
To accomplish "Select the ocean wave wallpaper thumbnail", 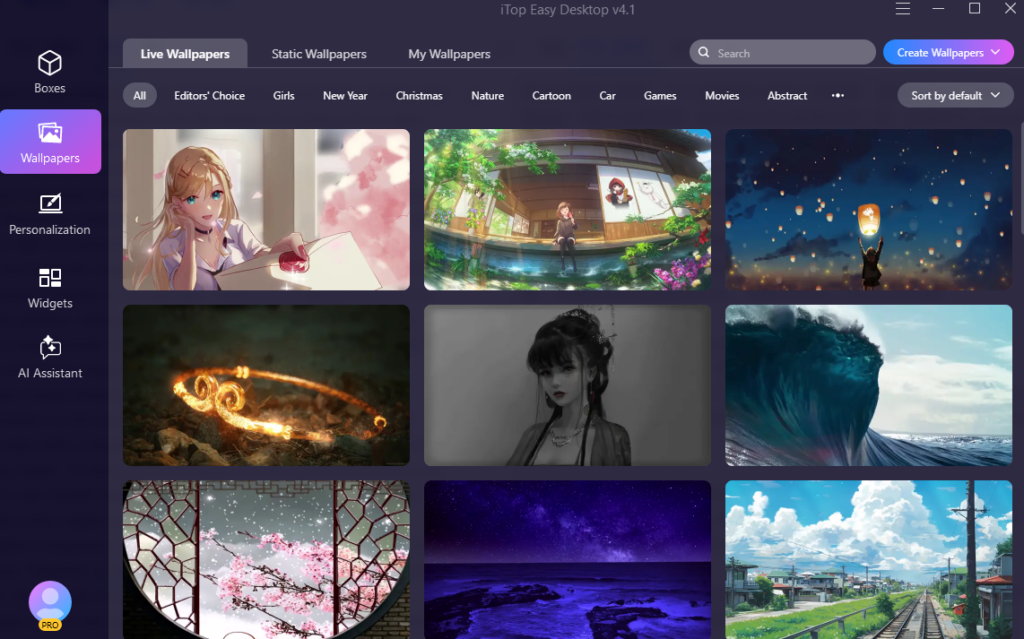I will click(x=868, y=385).
